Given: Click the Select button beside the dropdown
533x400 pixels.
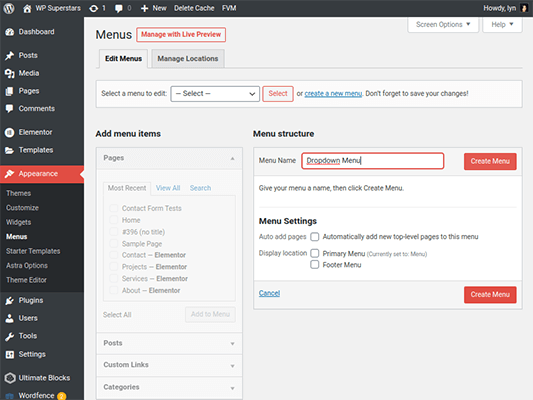Looking at the screenshot, I should tap(278, 94).
